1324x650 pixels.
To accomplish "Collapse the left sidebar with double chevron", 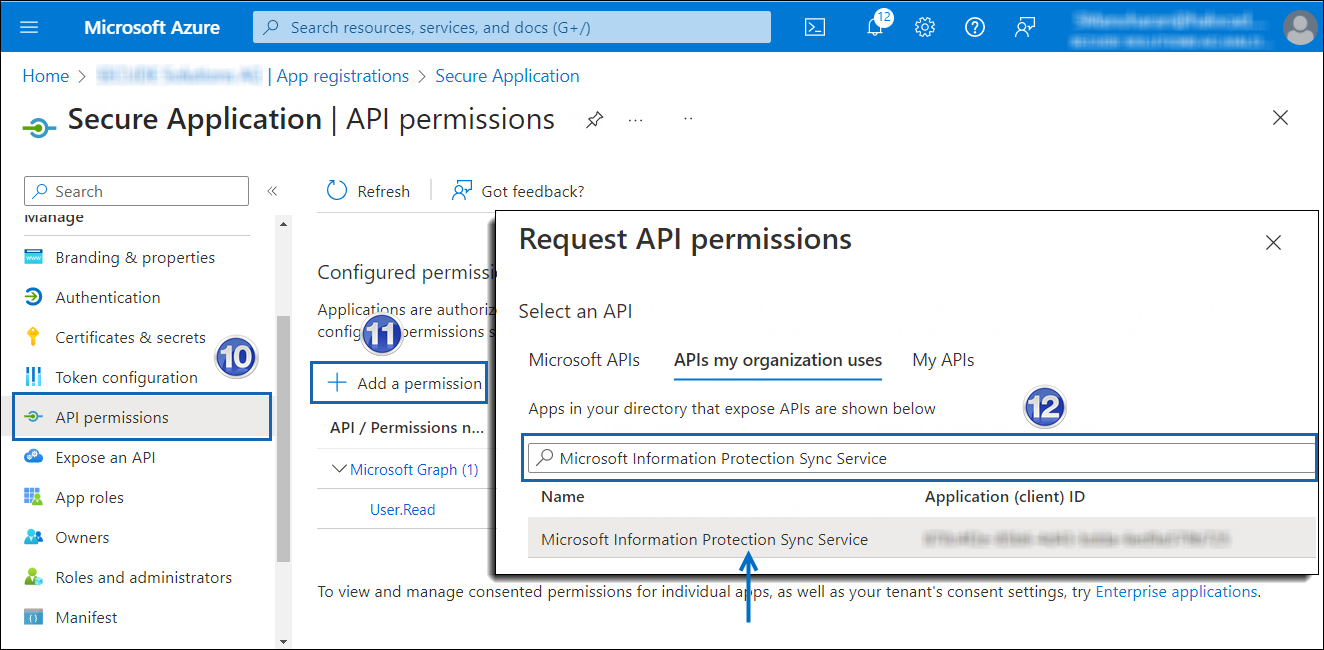I will click(272, 190).
